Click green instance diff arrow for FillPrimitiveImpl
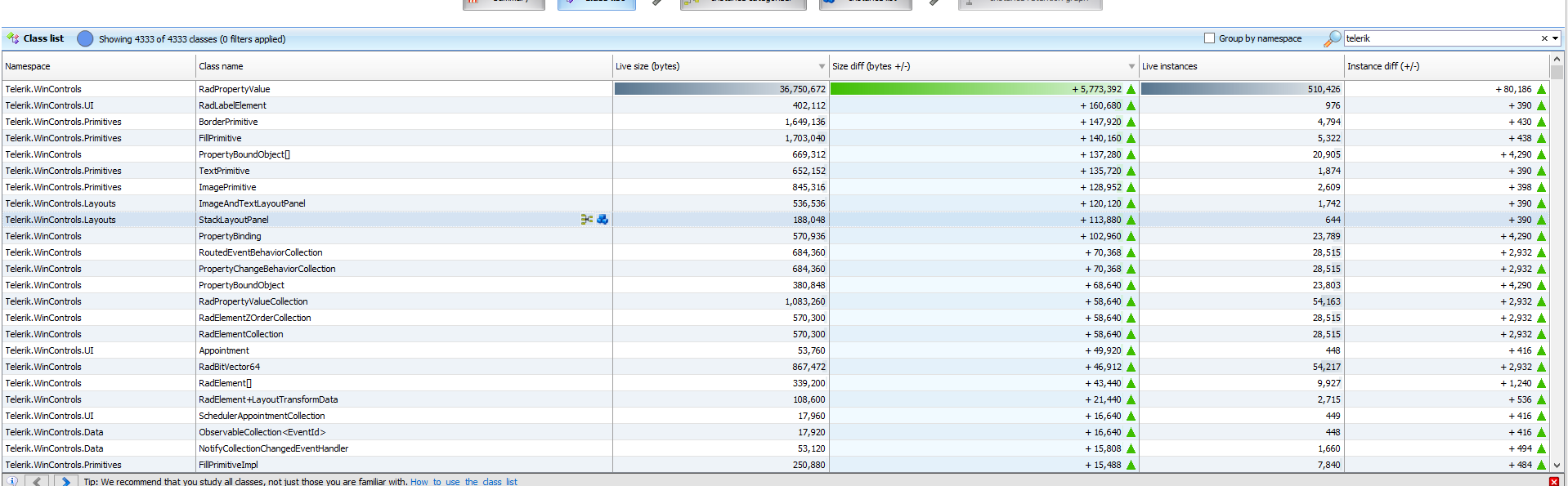This screenshot has width=1568, height=486. click(1541, 465)
